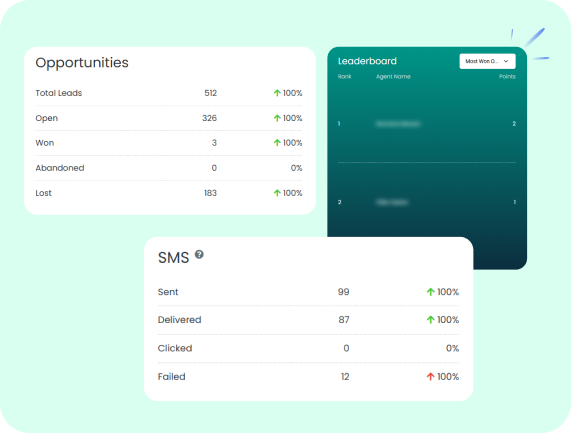This screenshot has width=571, height=433.
Task: Click the green arrow on the Open row
Action: [x=277, y=118]
